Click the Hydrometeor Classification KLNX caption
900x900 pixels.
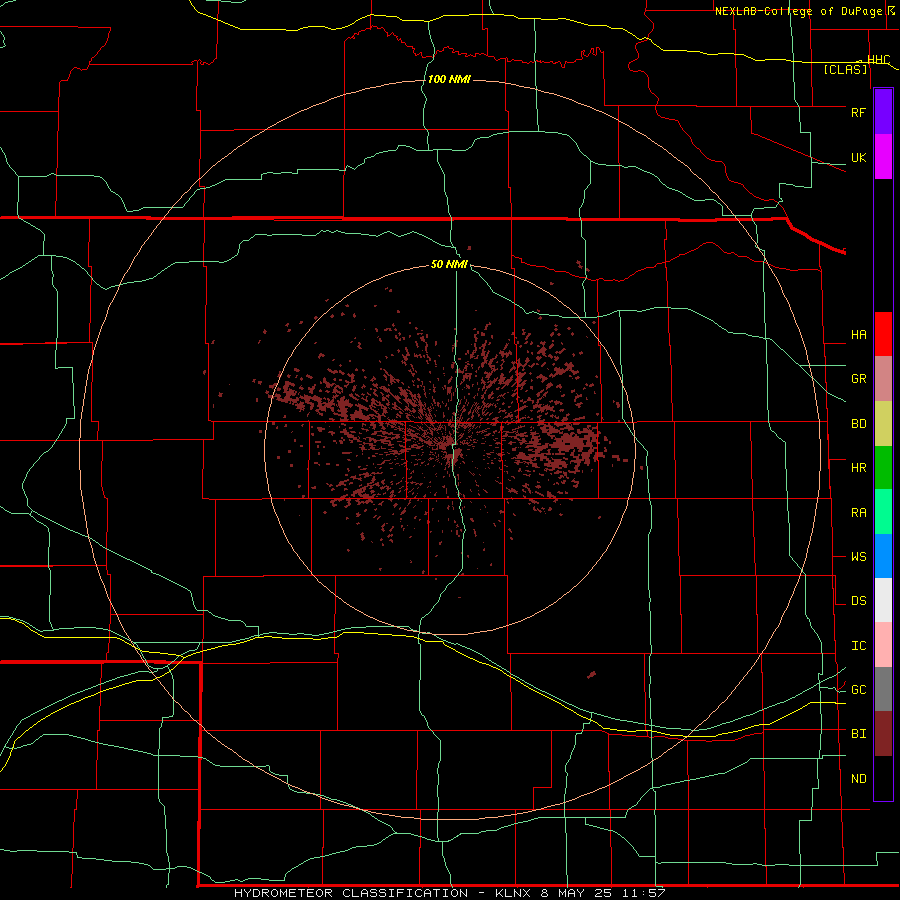click(x=449, y=893)
